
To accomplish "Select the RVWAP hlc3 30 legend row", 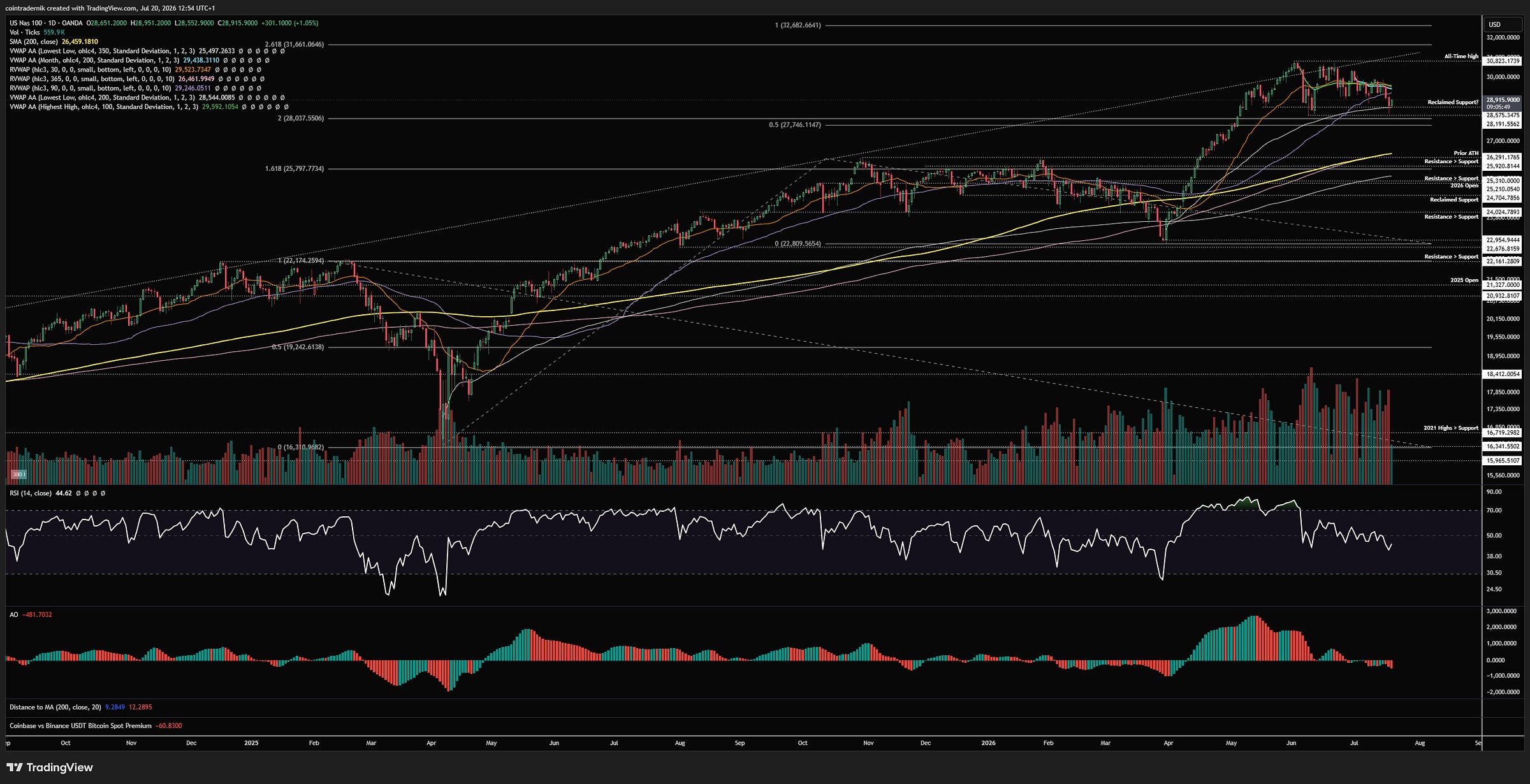I will coord(135,69).
